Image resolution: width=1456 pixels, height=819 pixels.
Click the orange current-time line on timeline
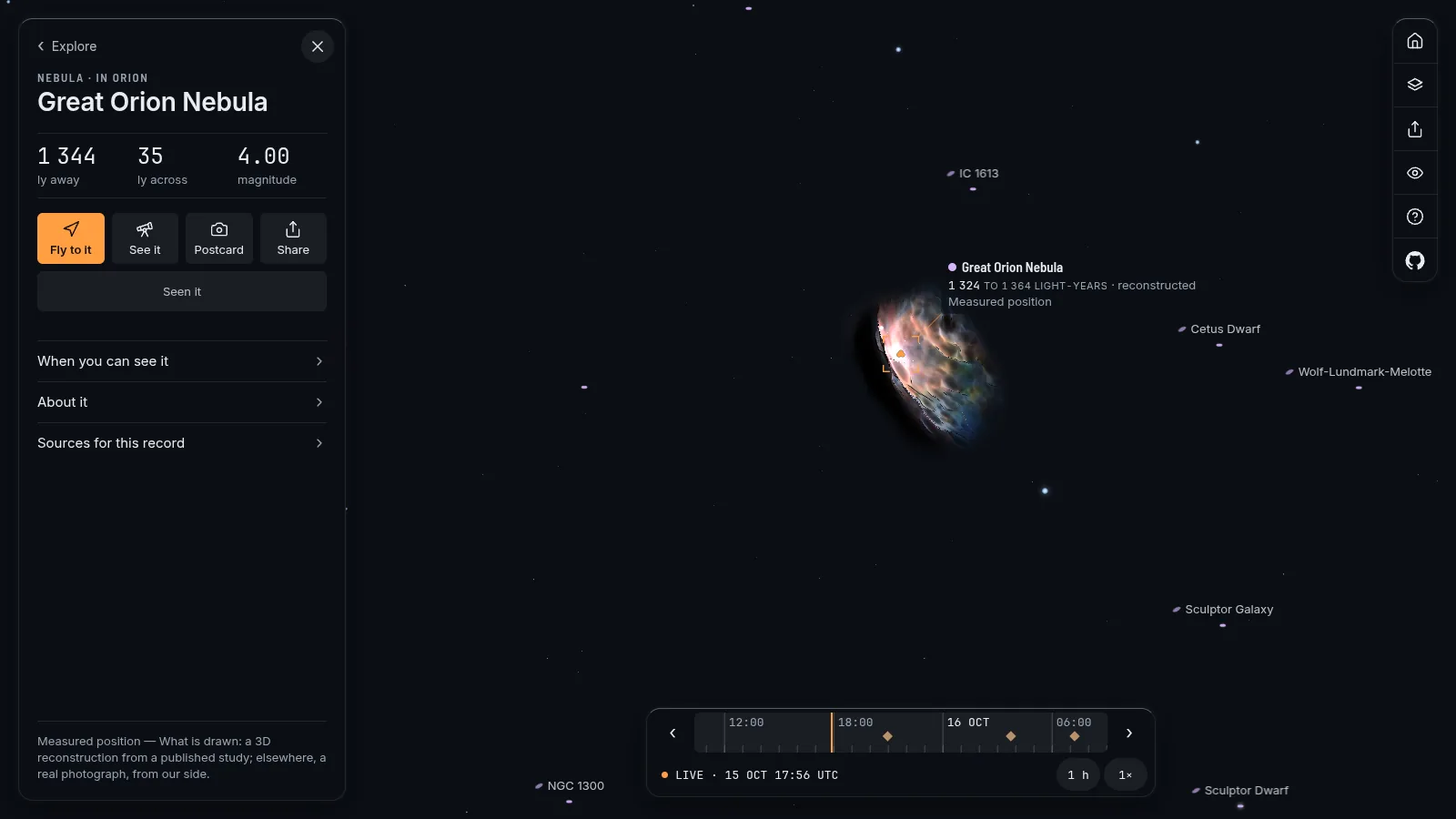[832, 733]
